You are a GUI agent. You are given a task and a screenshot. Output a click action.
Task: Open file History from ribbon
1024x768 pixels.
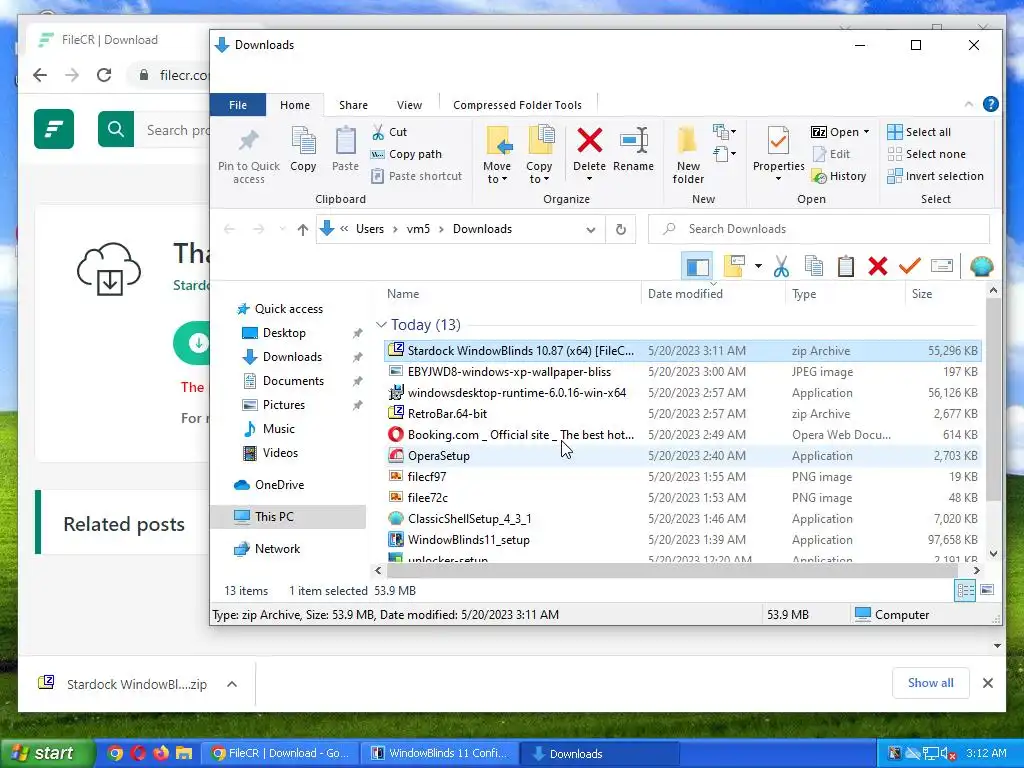[x=839, y=176]
